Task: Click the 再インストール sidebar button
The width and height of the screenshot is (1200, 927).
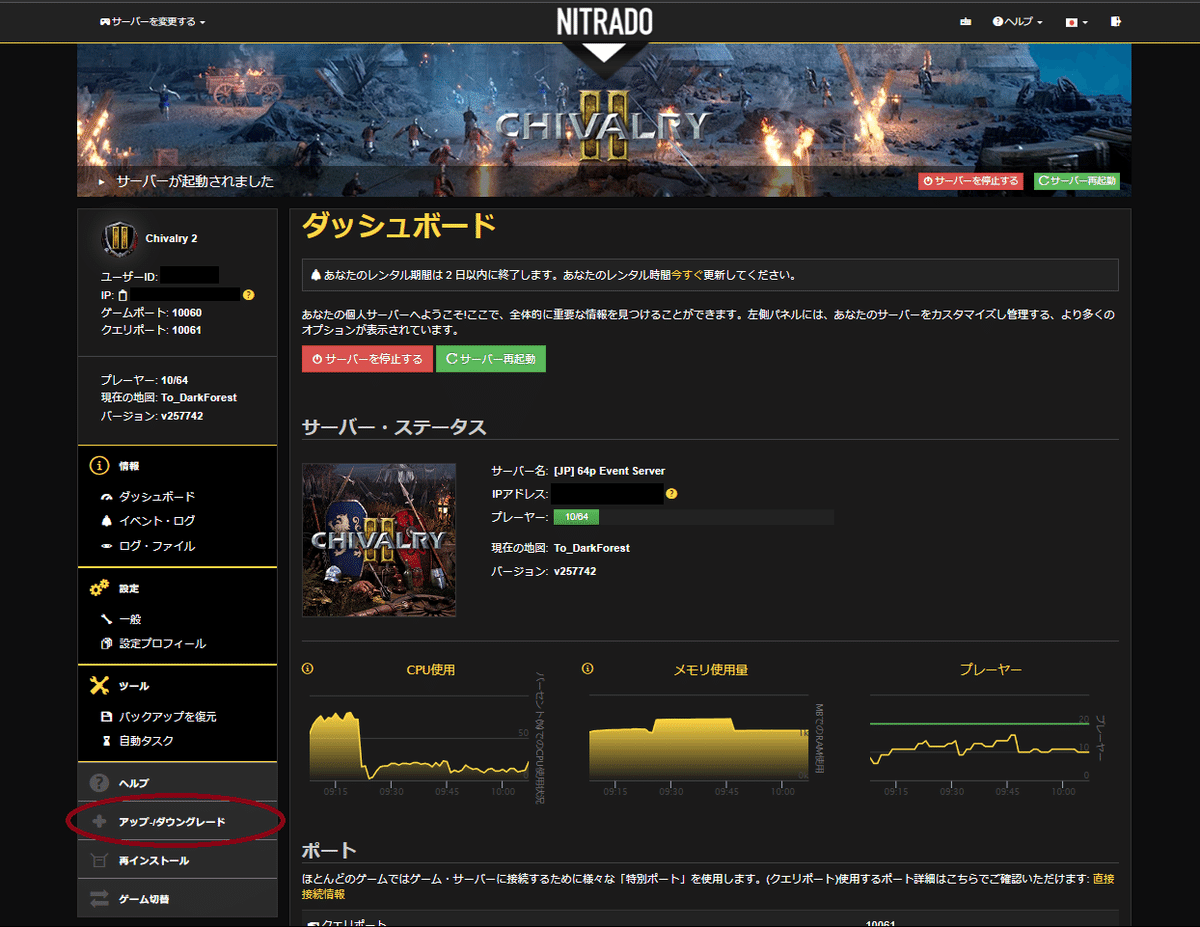Action: pyautogui.click(x=177, y=860)
